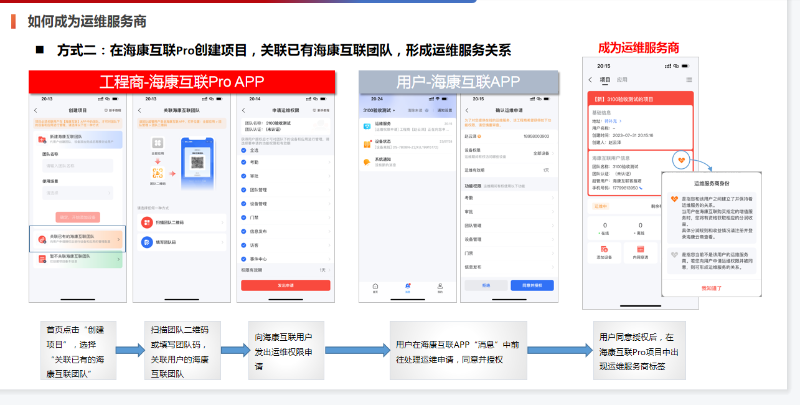Screen dimensions: 800x405
Task: Select 填写团队码 option row
Action: pyautogui.click(x=182, y=242)
